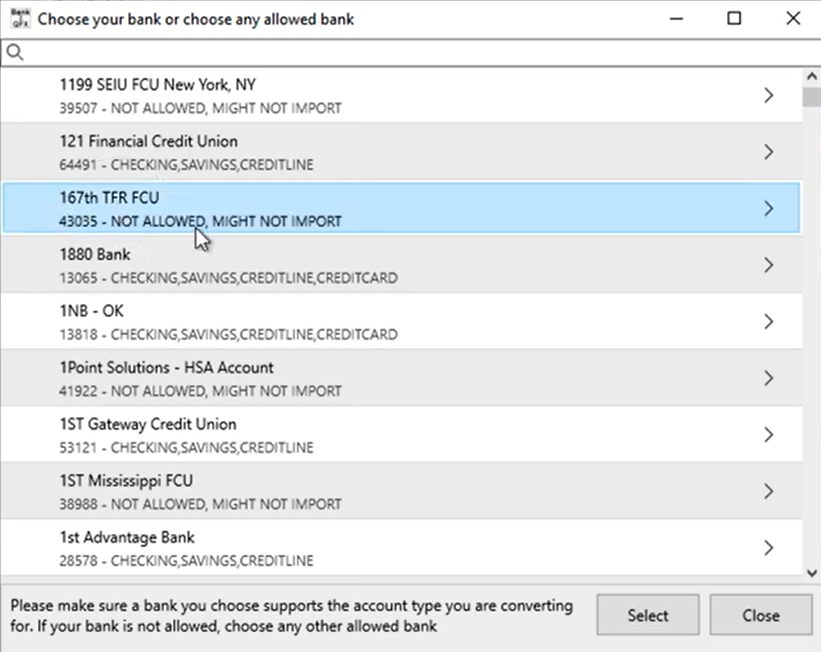Image resolution: width=821 pixels, height=652 pixels.
Task: Select bank name 1ST Mississippi FCU
Action: (x=126, y=481)
